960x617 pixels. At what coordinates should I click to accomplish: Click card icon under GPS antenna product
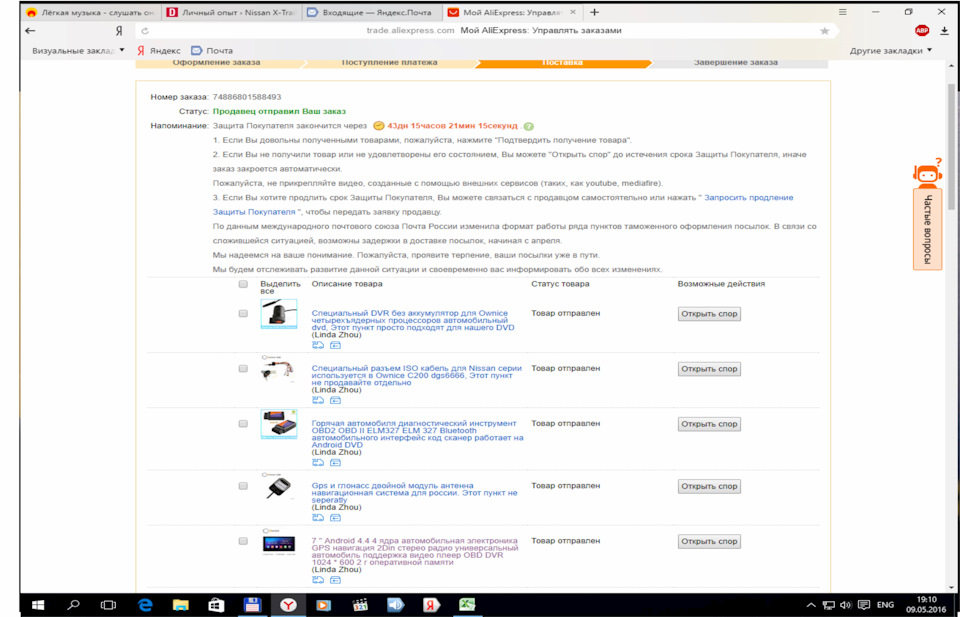[336, 518]
